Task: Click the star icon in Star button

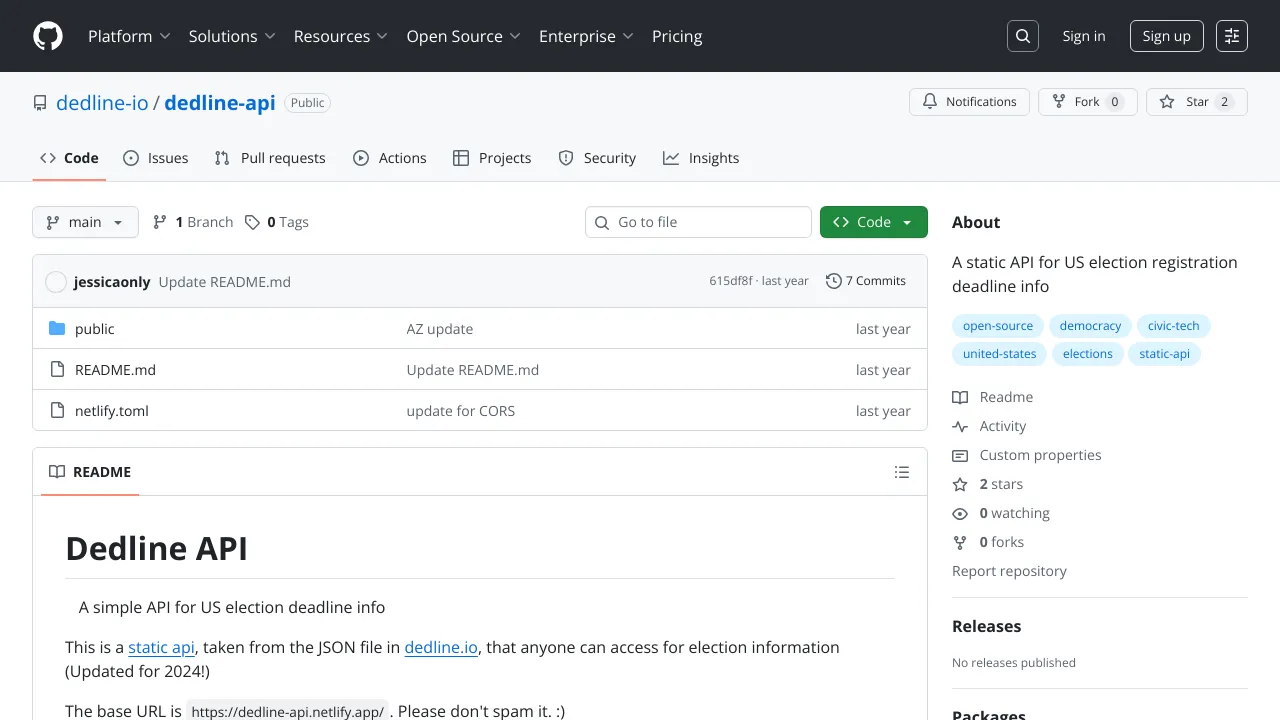Action: (1167, 102)
